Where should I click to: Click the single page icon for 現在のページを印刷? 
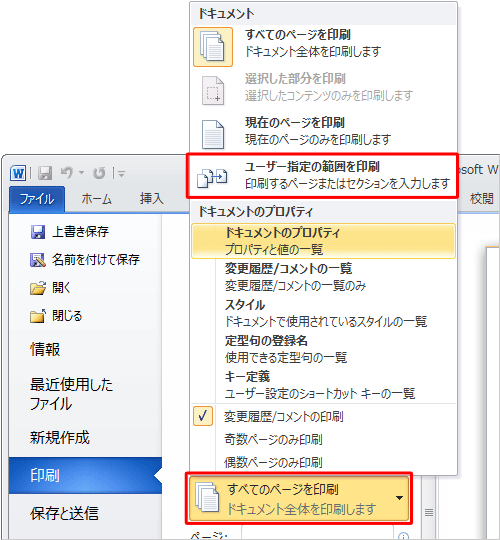[x=213, y=134]
